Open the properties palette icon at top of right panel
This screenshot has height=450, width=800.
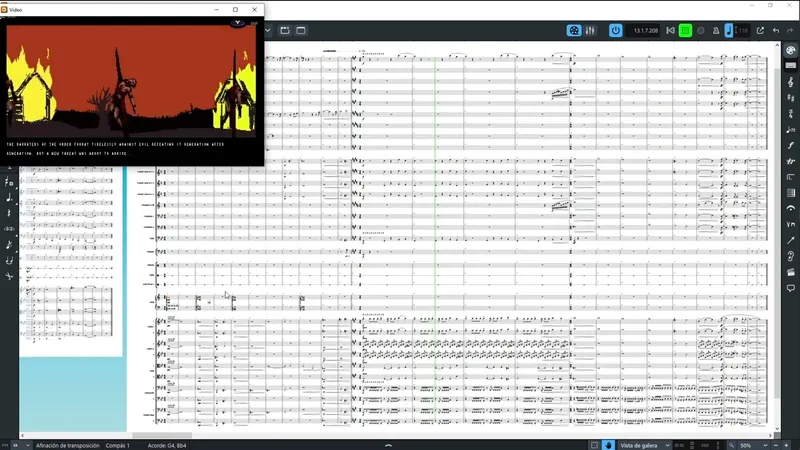[790, 50]
